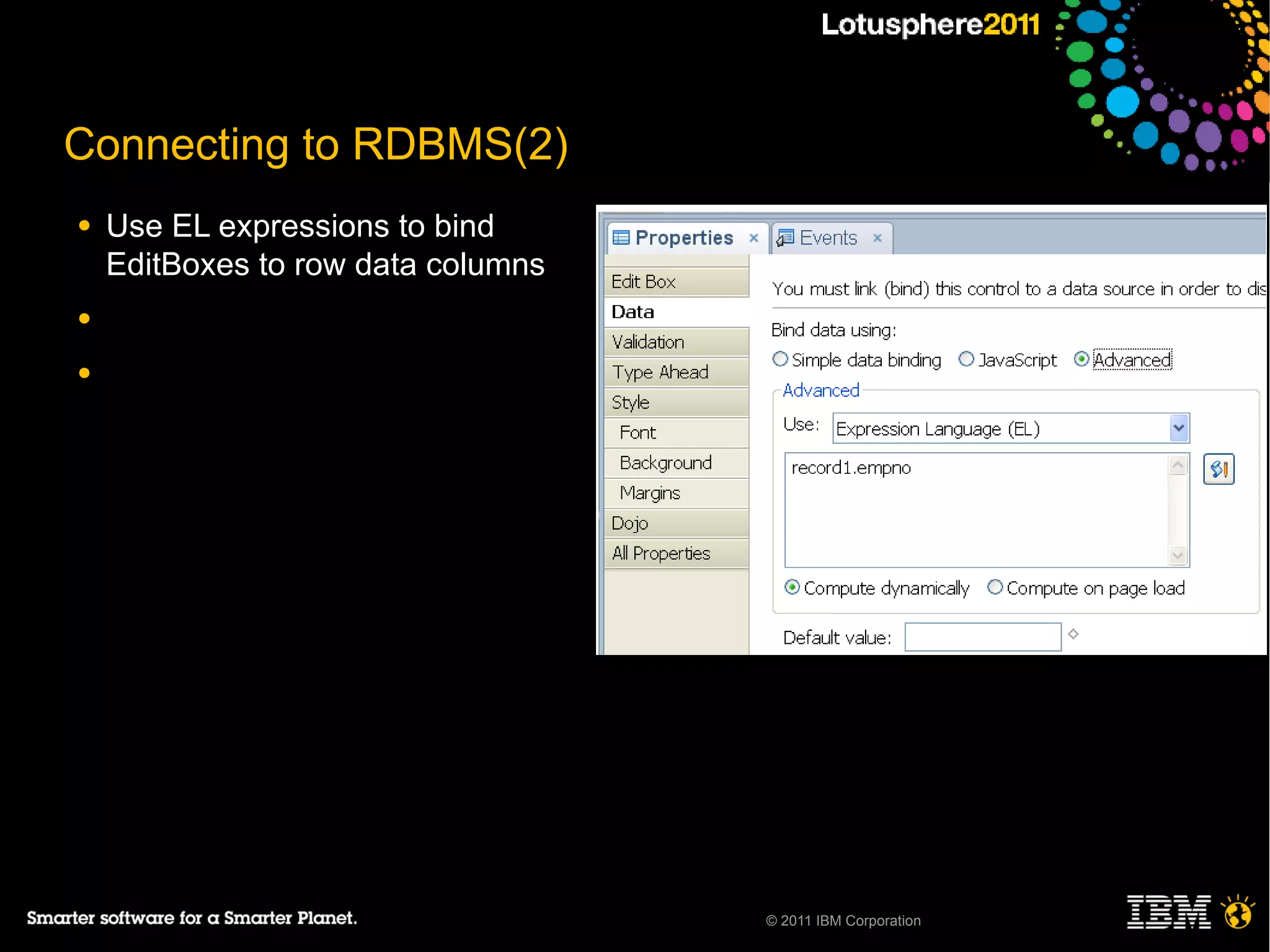
Task: Open the Type Ahead section
Action: [x=677, y=372]
